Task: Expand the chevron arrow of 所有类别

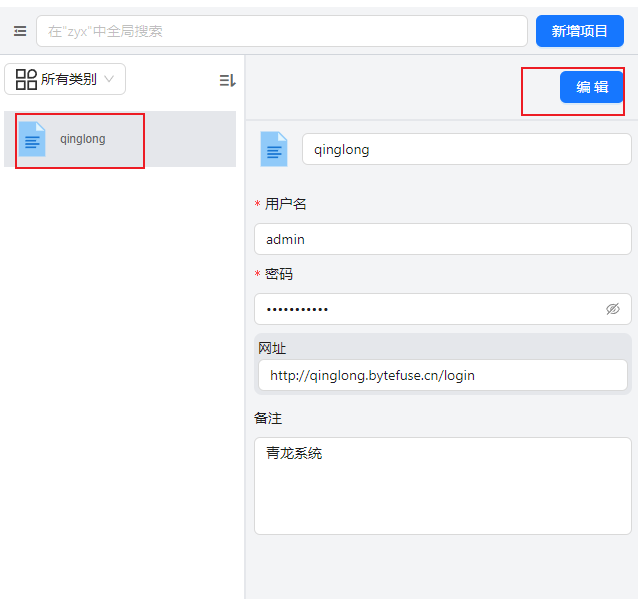Action: point(110,79)
